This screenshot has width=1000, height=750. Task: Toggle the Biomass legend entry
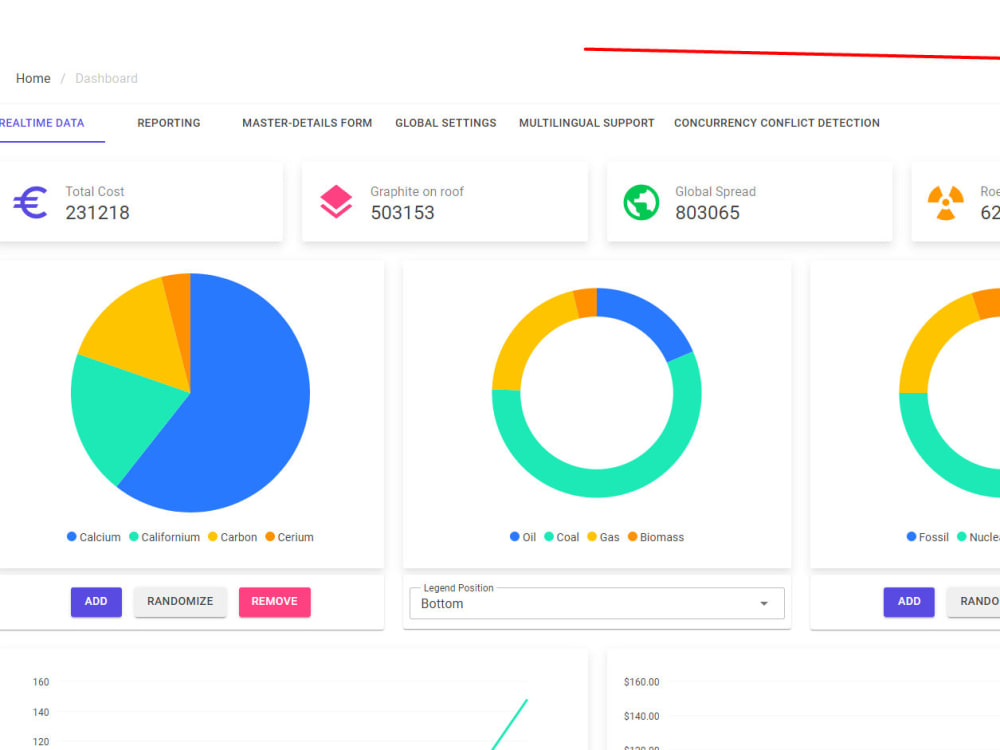[656, 537]
